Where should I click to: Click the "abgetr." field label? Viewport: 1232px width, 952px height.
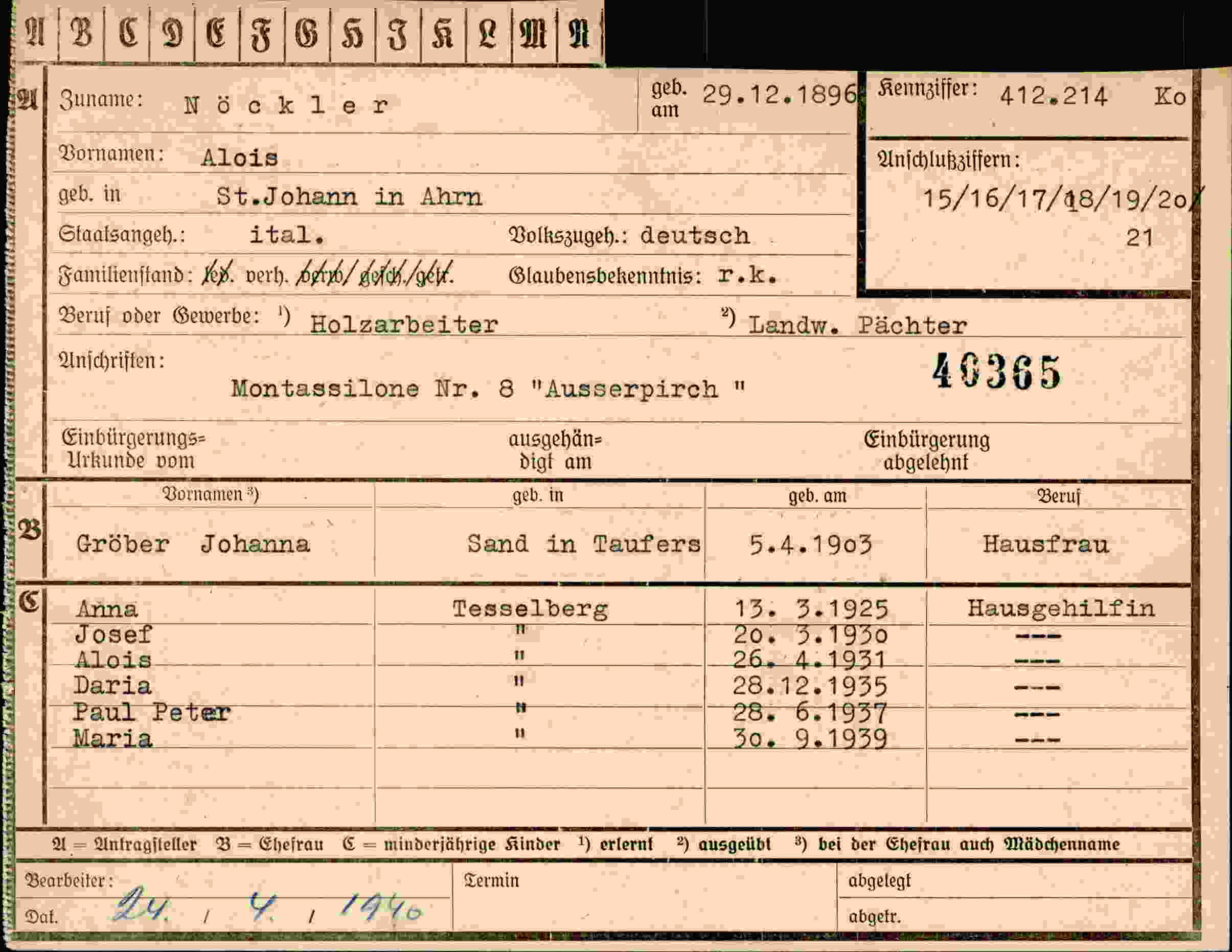874,916
